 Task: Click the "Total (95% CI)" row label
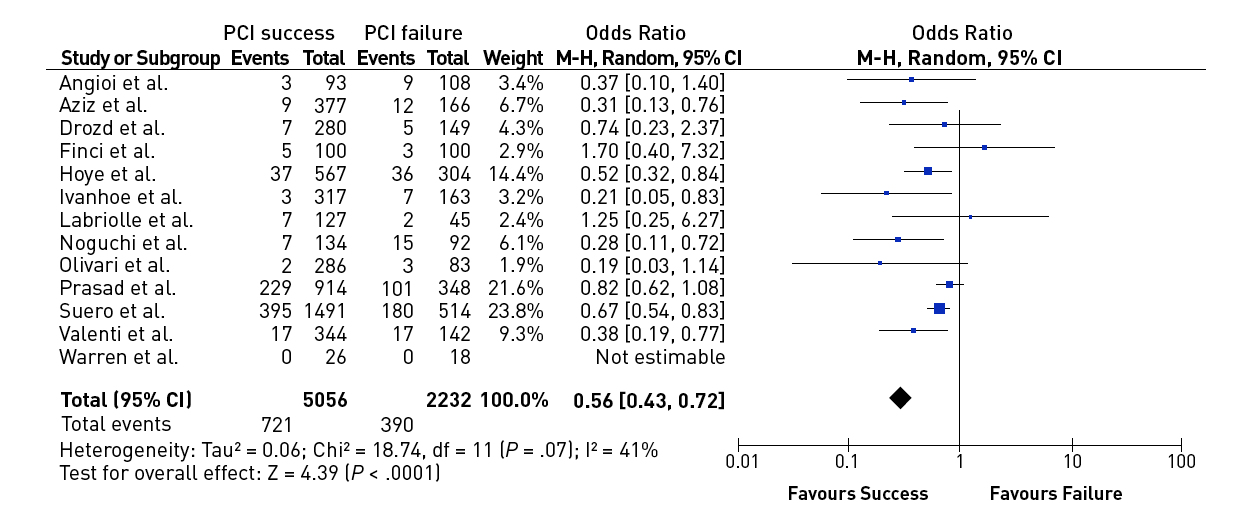point(126,401)
